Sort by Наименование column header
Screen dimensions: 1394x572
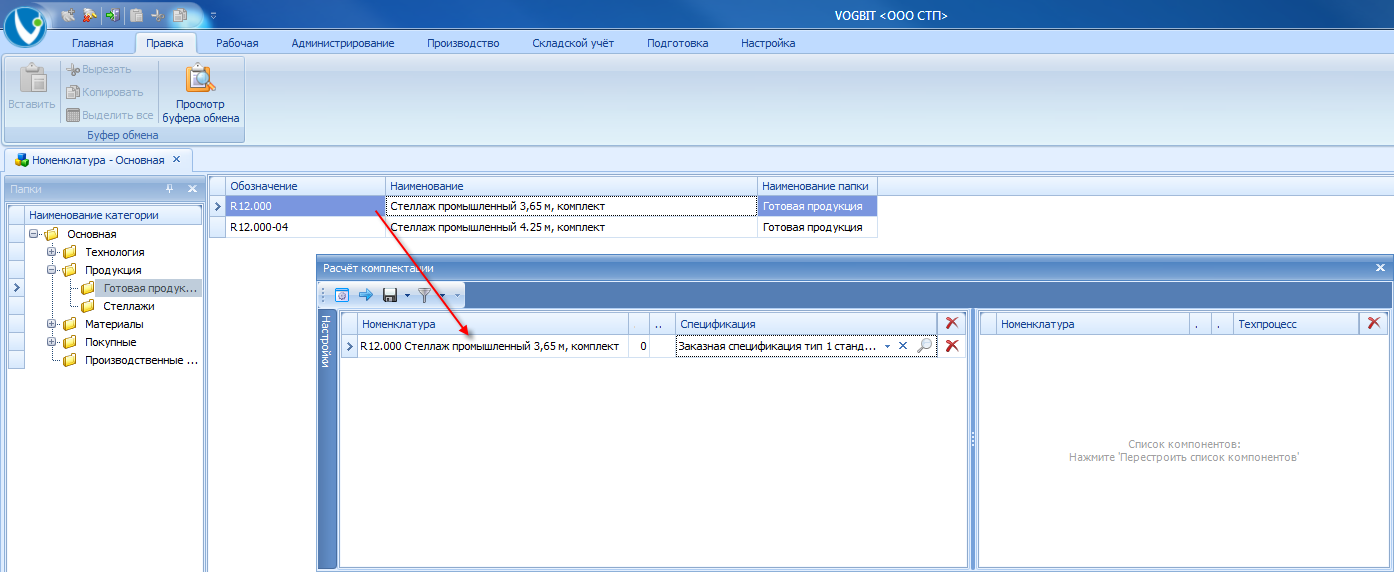[x=571, y=186]
